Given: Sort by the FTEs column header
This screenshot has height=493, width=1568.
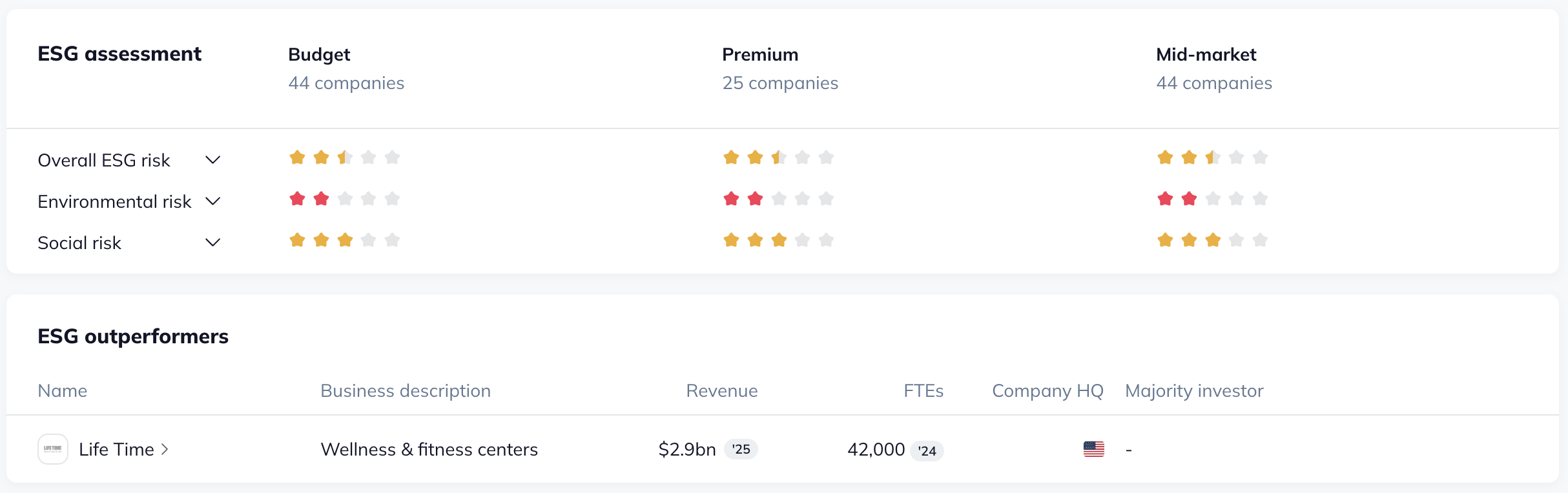Looking at the screenshot, I should [x=923, y=391].
